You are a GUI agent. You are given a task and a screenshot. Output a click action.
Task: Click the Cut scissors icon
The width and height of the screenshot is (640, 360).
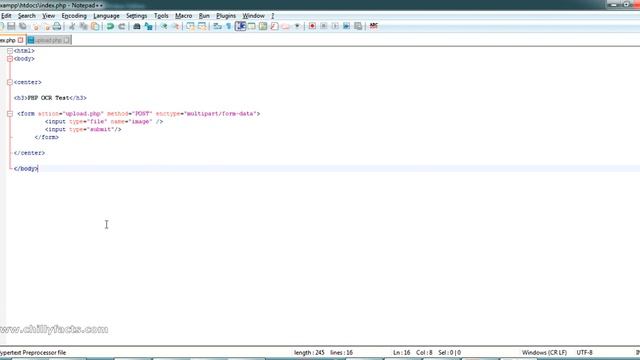tap(72, 26)
